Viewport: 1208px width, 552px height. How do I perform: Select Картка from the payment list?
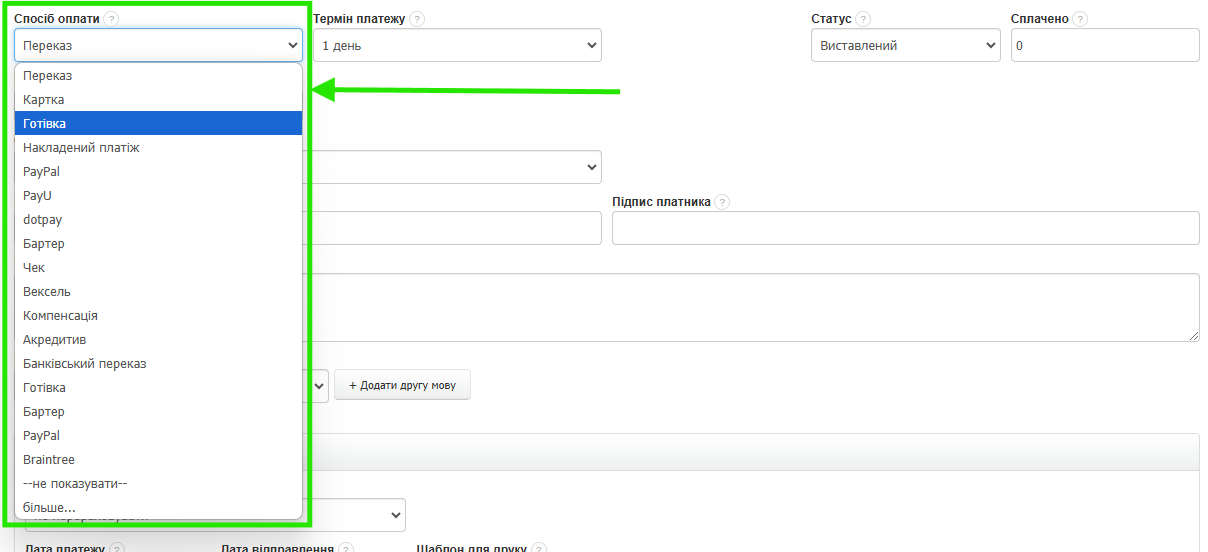[44, 100]
